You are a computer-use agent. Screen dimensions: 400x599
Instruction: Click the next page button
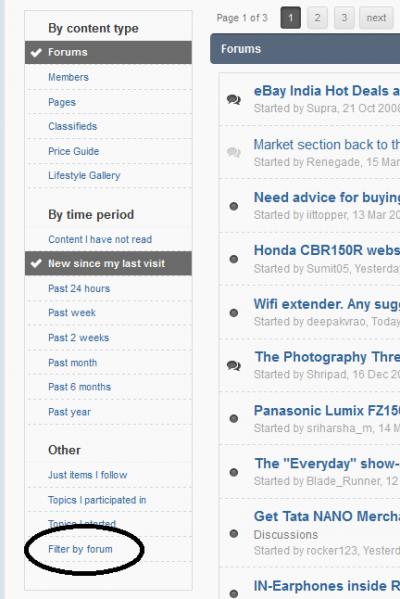click(376, 18)
